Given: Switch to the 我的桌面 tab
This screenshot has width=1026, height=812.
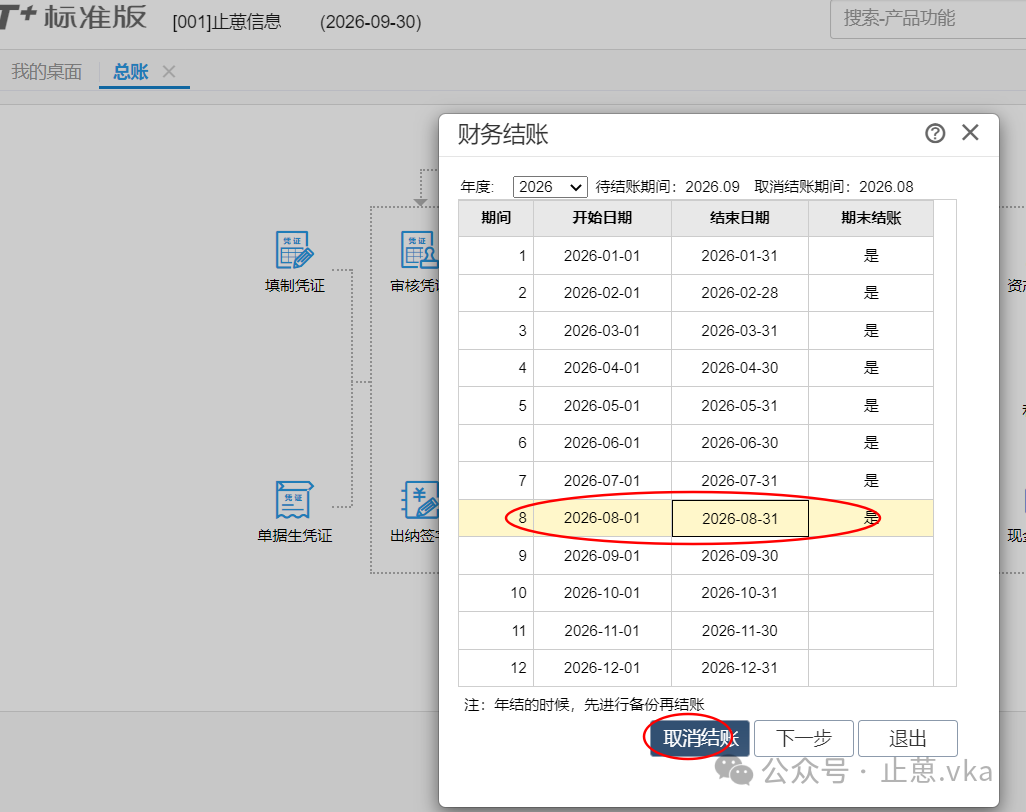Looking at the screenshot, I should pyautogui.click(x=46, y=71).
